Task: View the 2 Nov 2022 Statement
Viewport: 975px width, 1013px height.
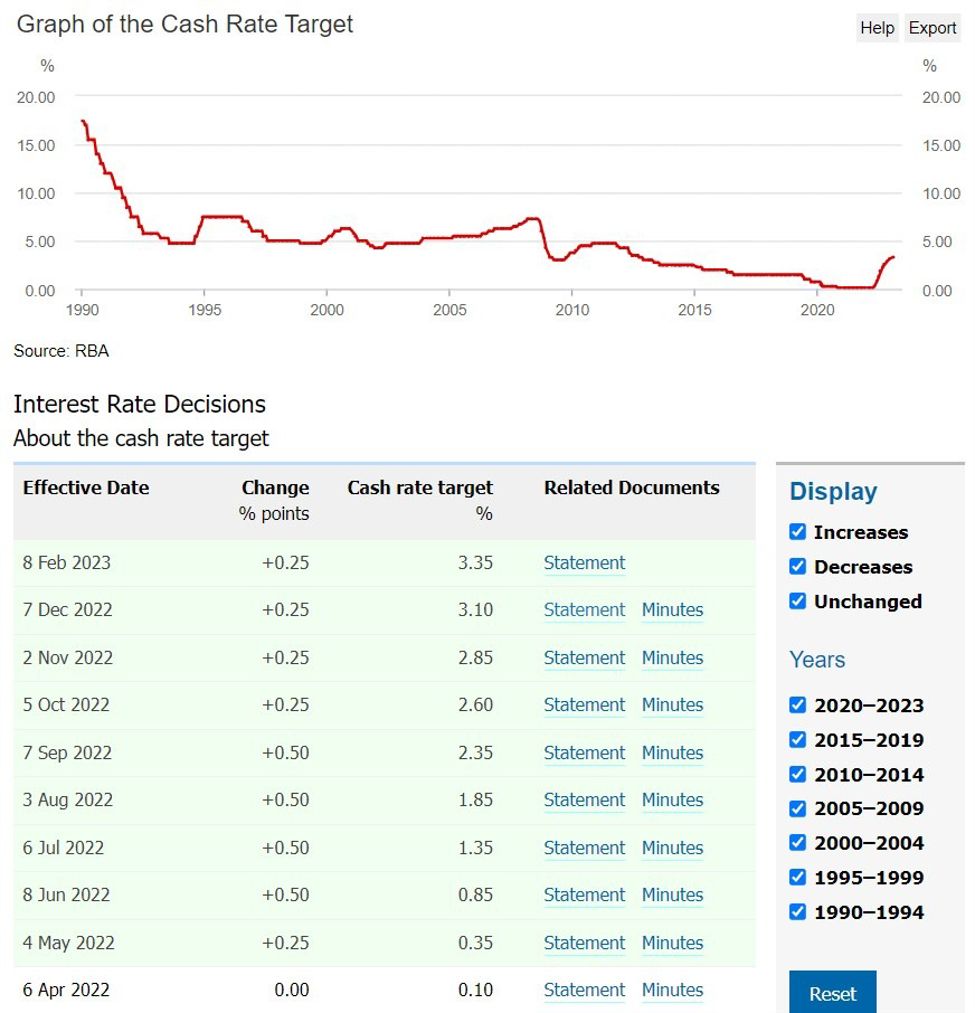Action: point(584,658)
